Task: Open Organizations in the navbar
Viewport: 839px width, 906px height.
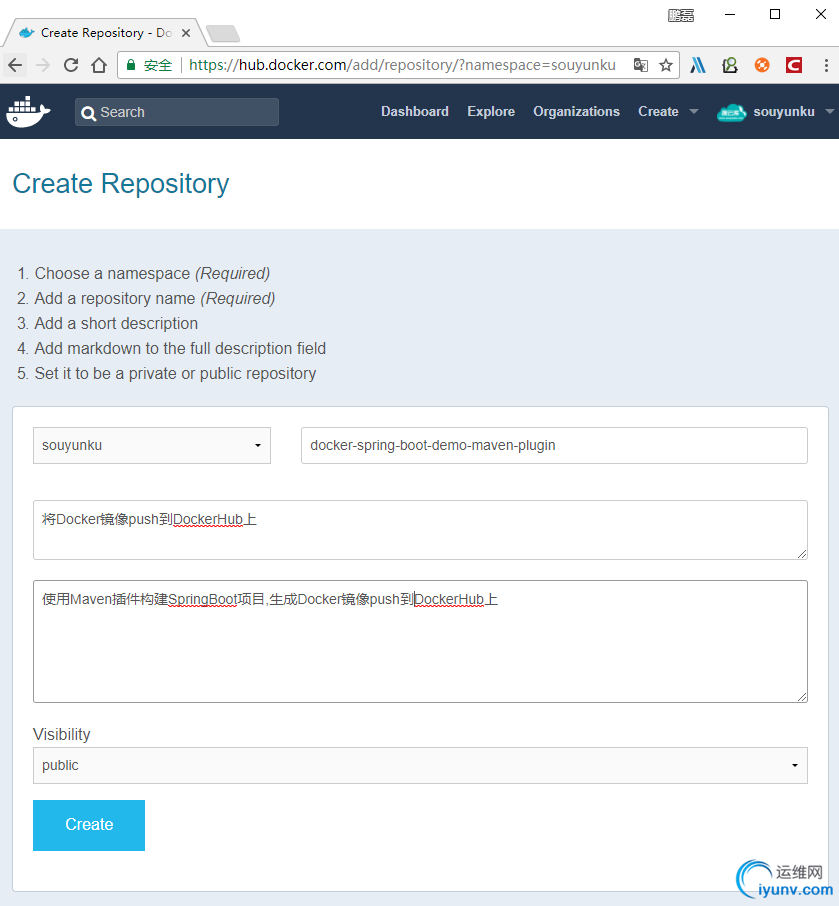Action: [576, 112]
